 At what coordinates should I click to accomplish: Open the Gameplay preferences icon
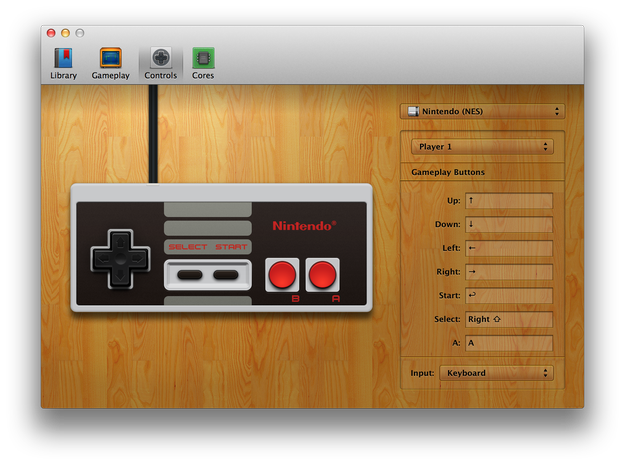[x=110, y=59]
